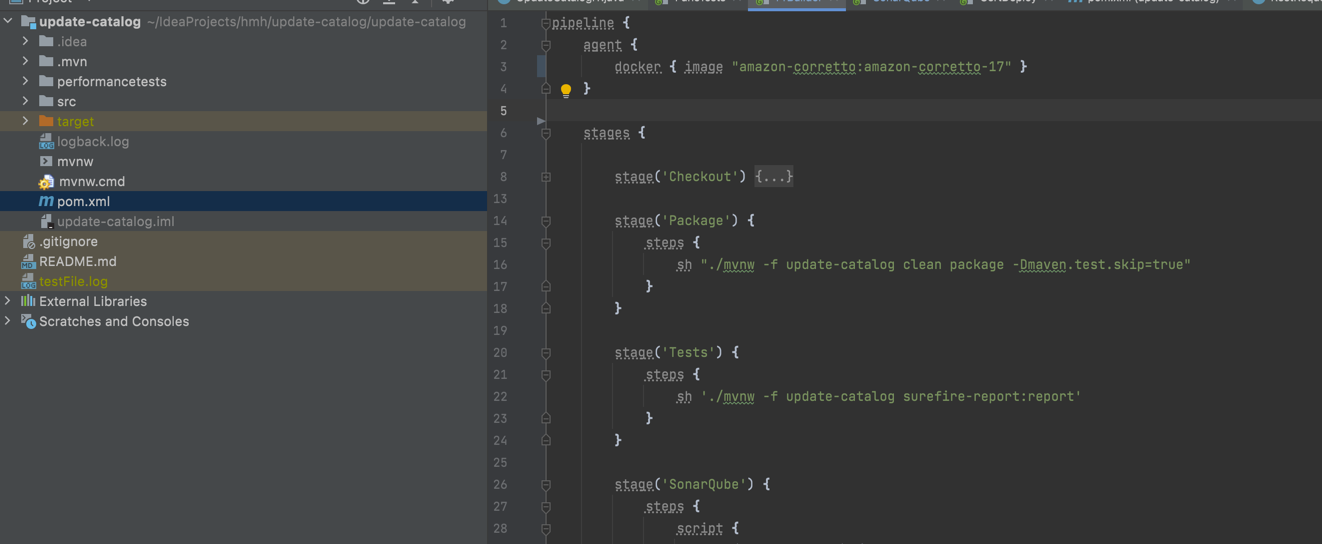Click the 'pipeline' keyword on line 1
Viewport: 1322px width, 544px height.
tap(583, 23)
